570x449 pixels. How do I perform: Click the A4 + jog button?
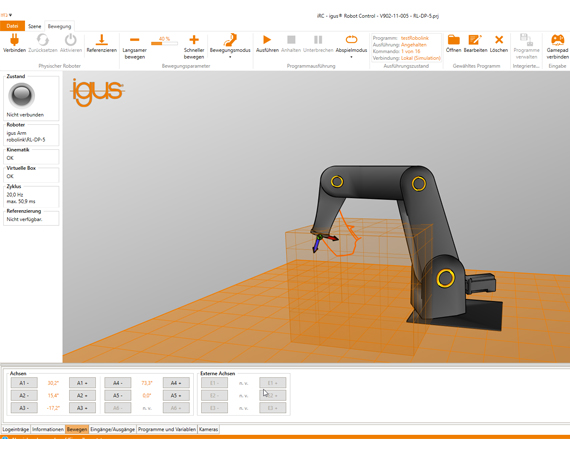coord(176,383)
